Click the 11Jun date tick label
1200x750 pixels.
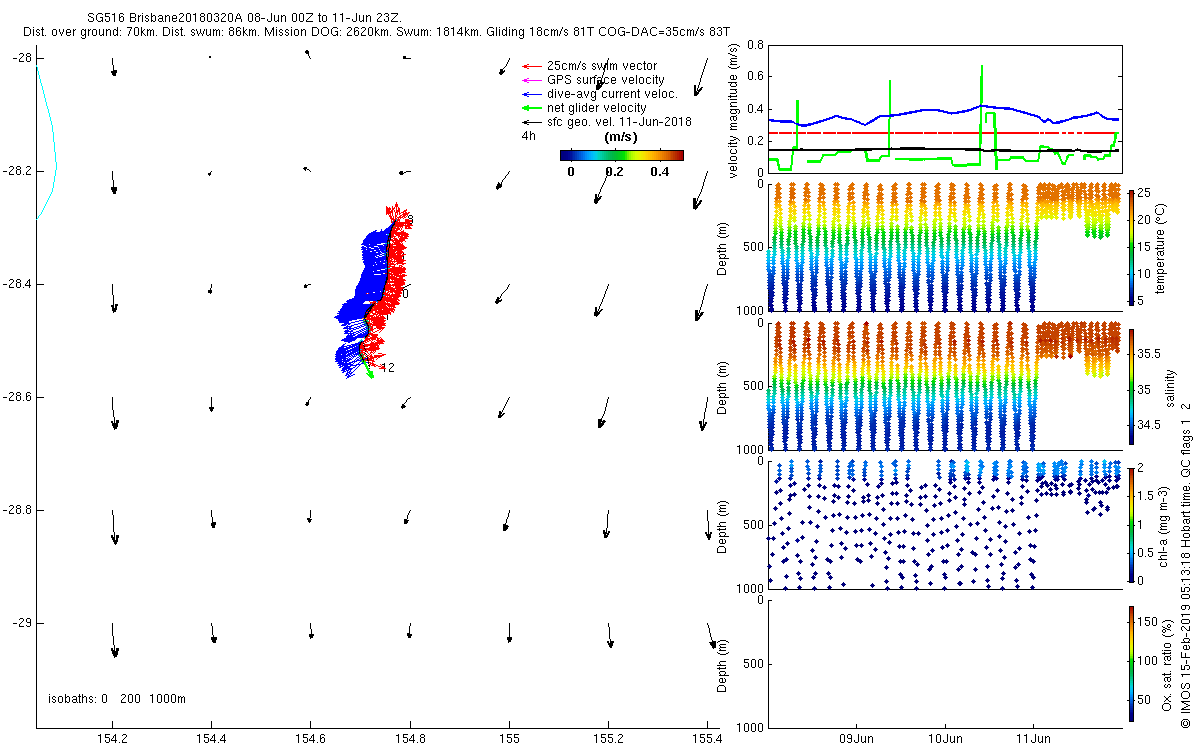[x=1033, y=739]
